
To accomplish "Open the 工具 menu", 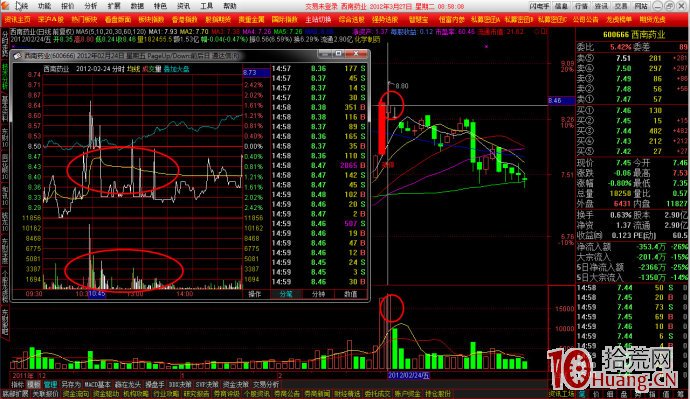I will click(206, 6).
